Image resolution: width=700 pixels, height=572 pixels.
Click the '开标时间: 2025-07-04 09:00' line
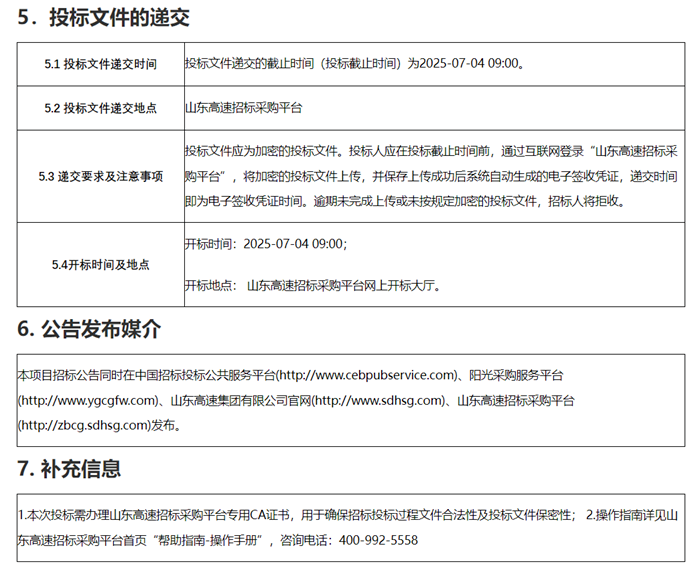266,244
